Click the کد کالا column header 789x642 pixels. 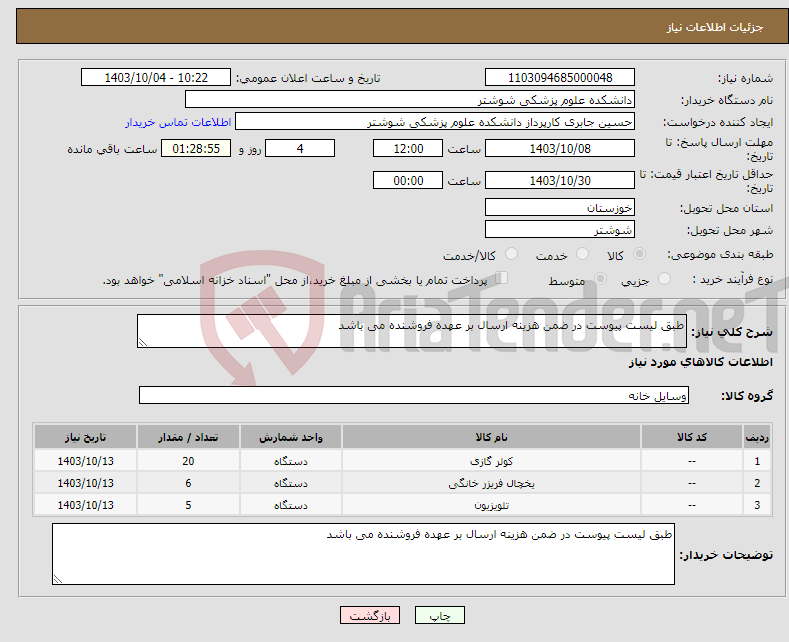coord(692,437)
